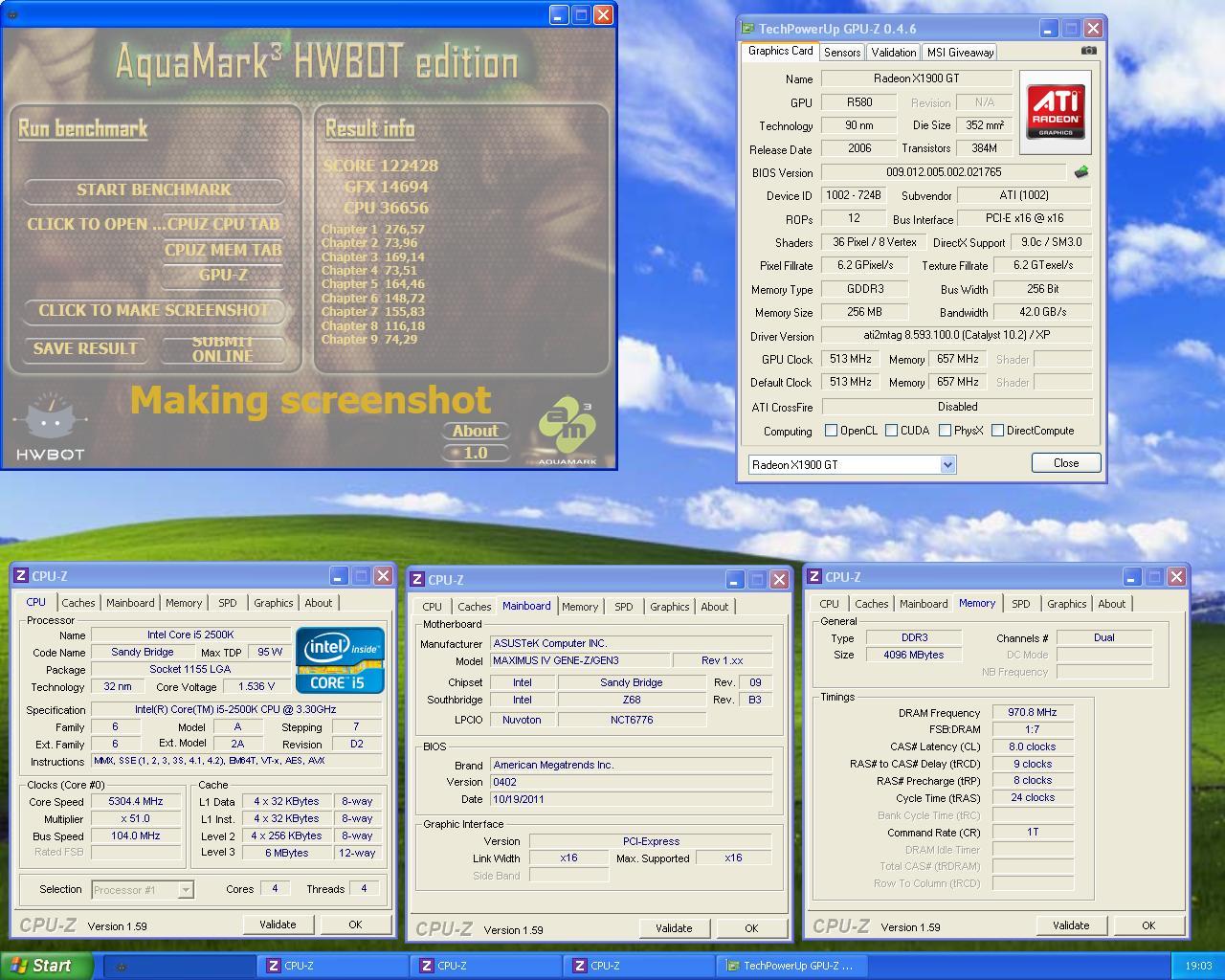Enable the CUDA checkbox
Screen dimensions: 1225x980
891,431
